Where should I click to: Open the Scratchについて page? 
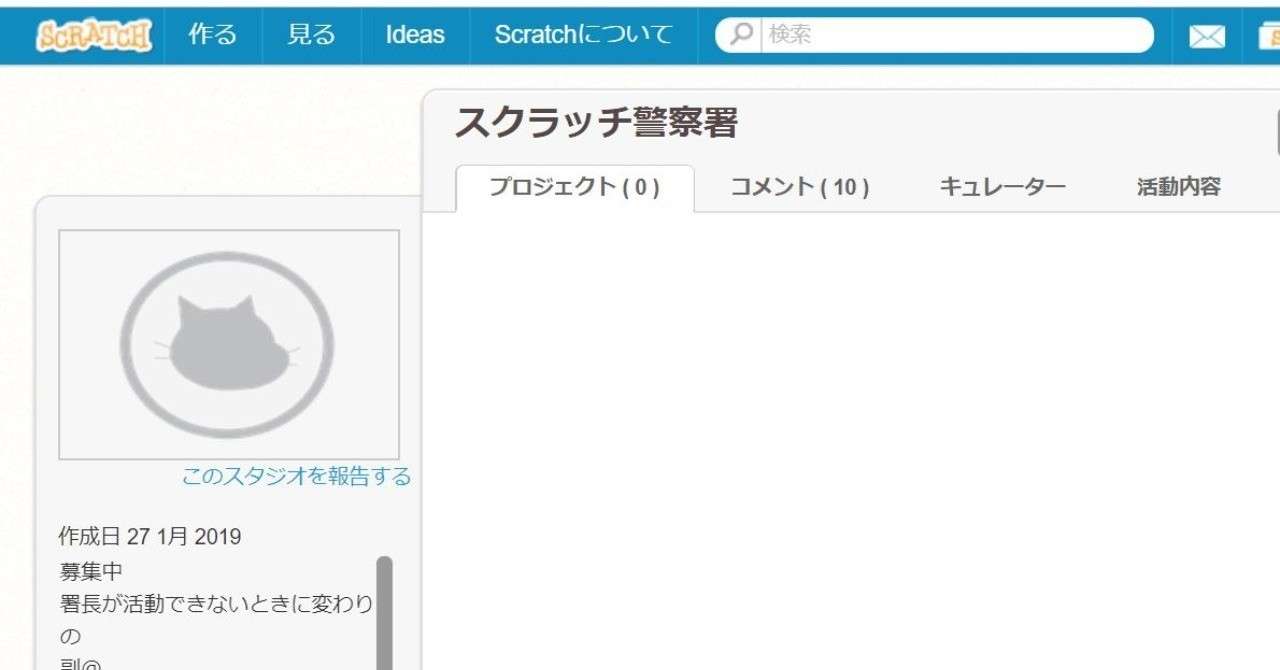point(582,34)
